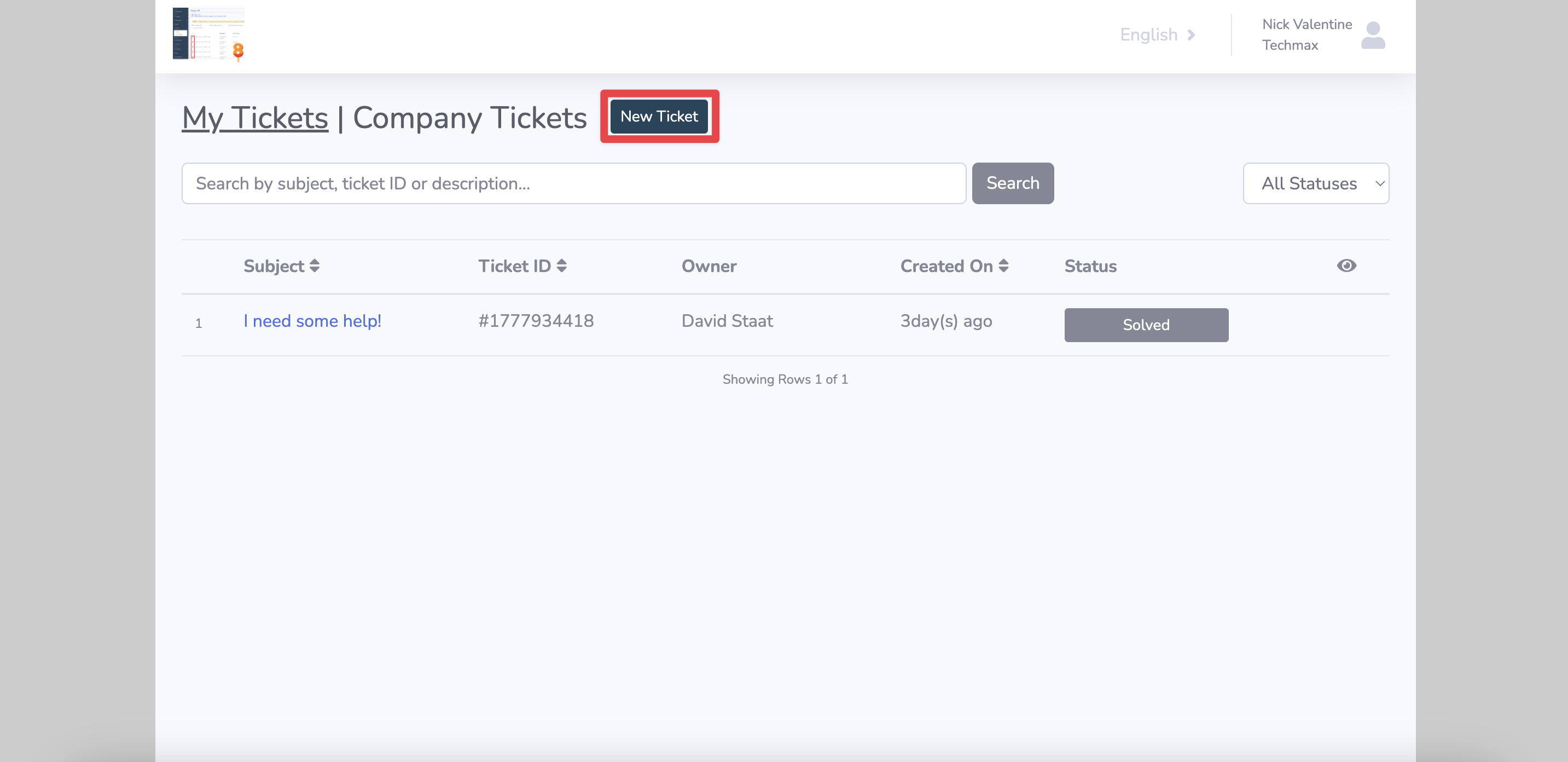Image resolution: width=1568 pixels, height=762 pixels.
Task: Expand the English language chevron
Action: click(1190, 34)
